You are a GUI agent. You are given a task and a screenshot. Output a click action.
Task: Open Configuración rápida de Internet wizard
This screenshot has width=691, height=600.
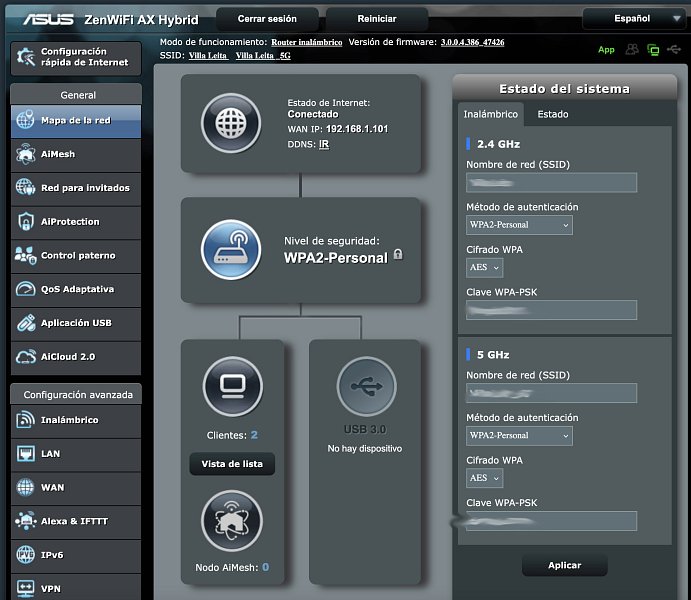76,58
